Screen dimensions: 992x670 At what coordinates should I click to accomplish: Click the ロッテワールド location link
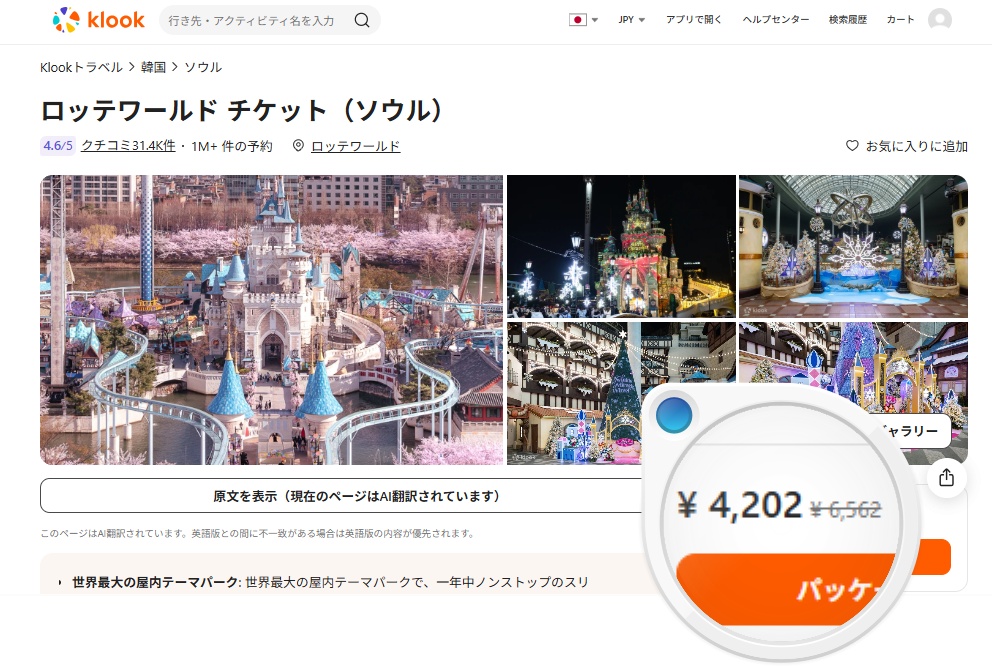click(x=356, y=146)
